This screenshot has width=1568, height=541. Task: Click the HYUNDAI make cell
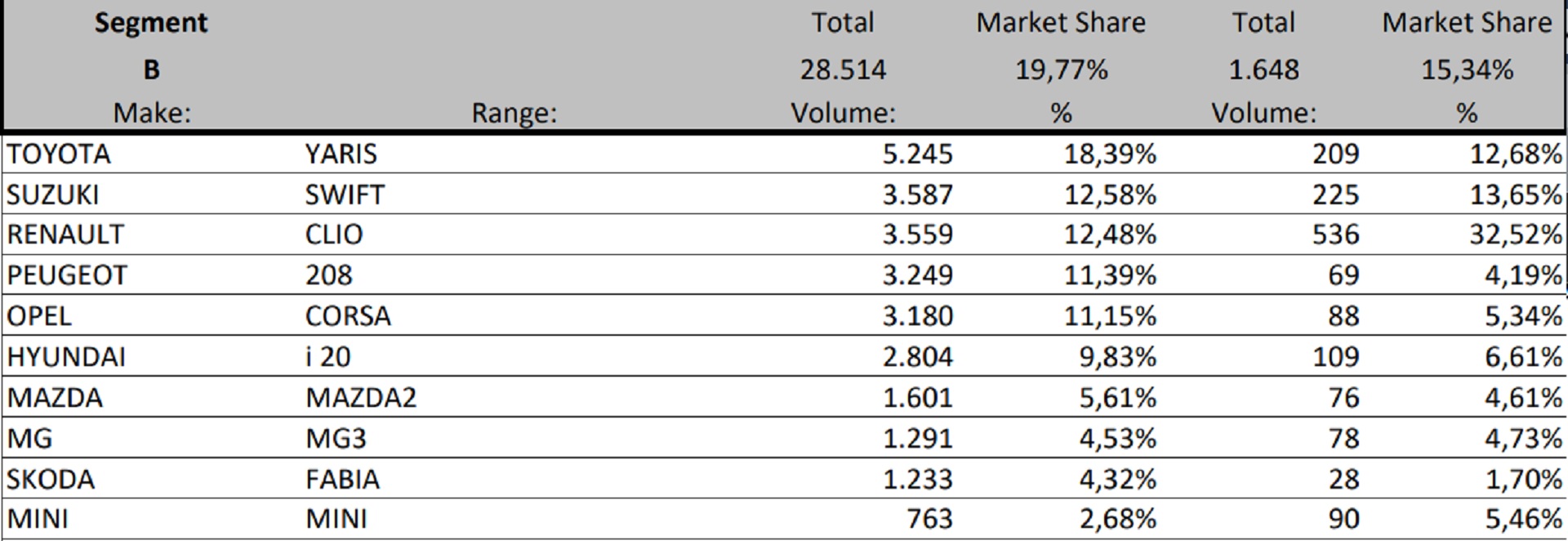click(x=66, y=357)
